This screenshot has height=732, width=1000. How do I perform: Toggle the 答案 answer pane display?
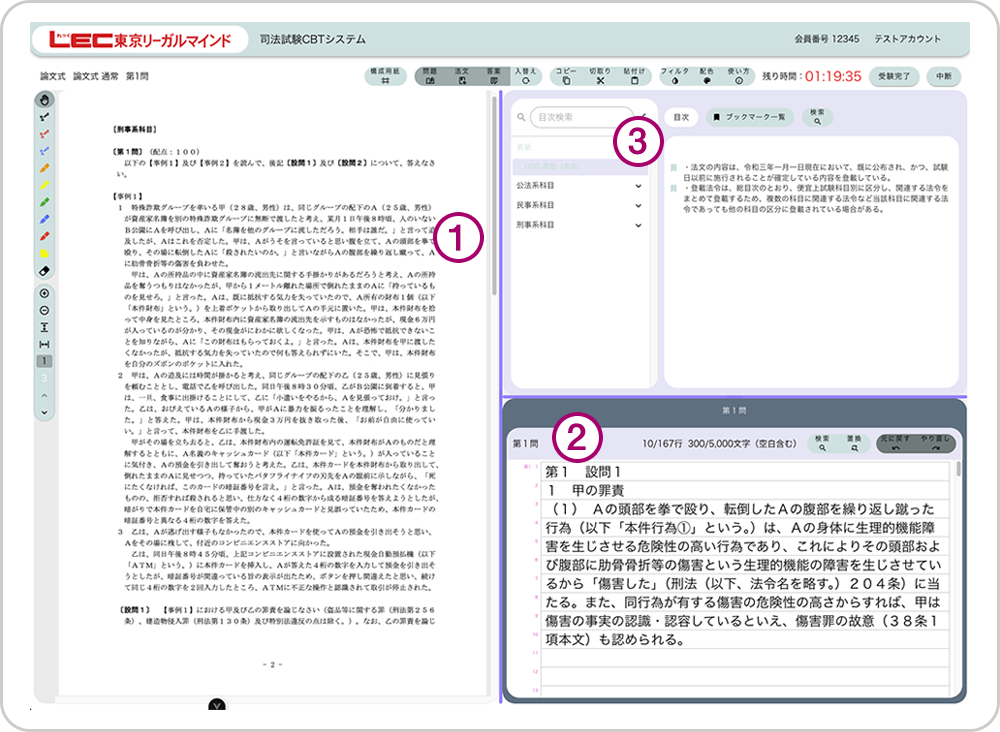pos(494,75)
